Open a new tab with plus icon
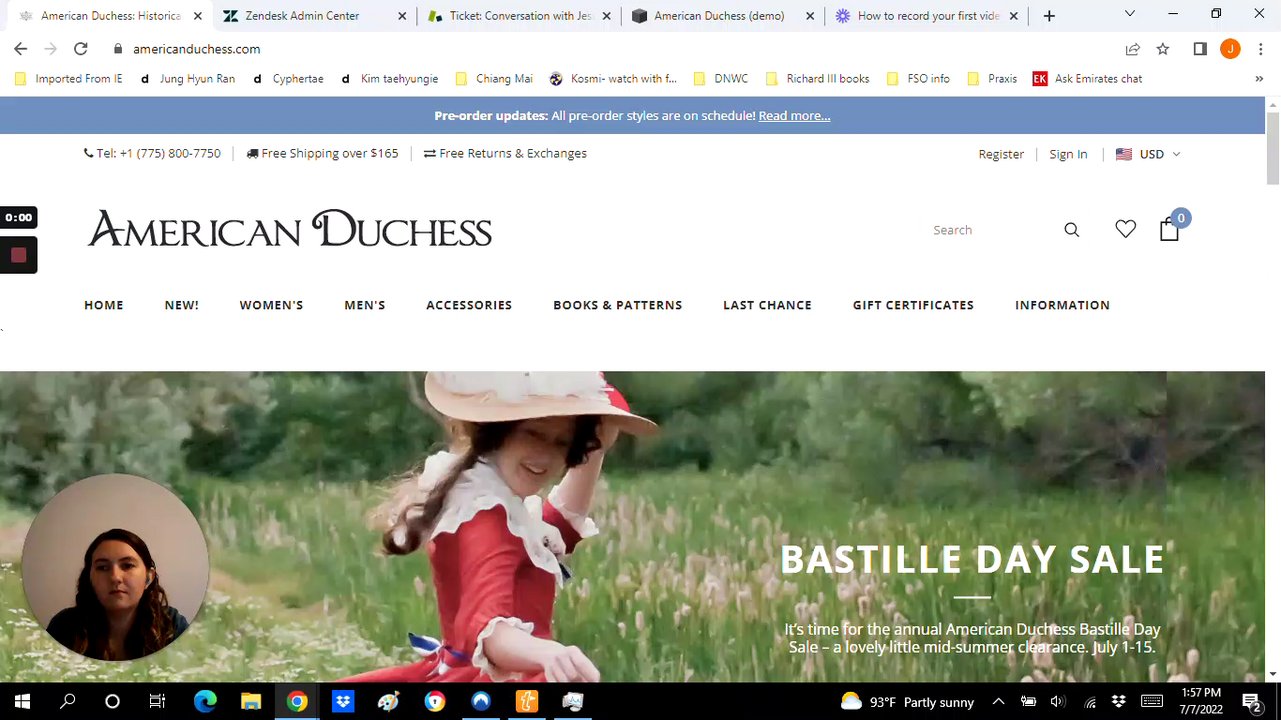1281x720 pixels. [x=1049, y=16]
